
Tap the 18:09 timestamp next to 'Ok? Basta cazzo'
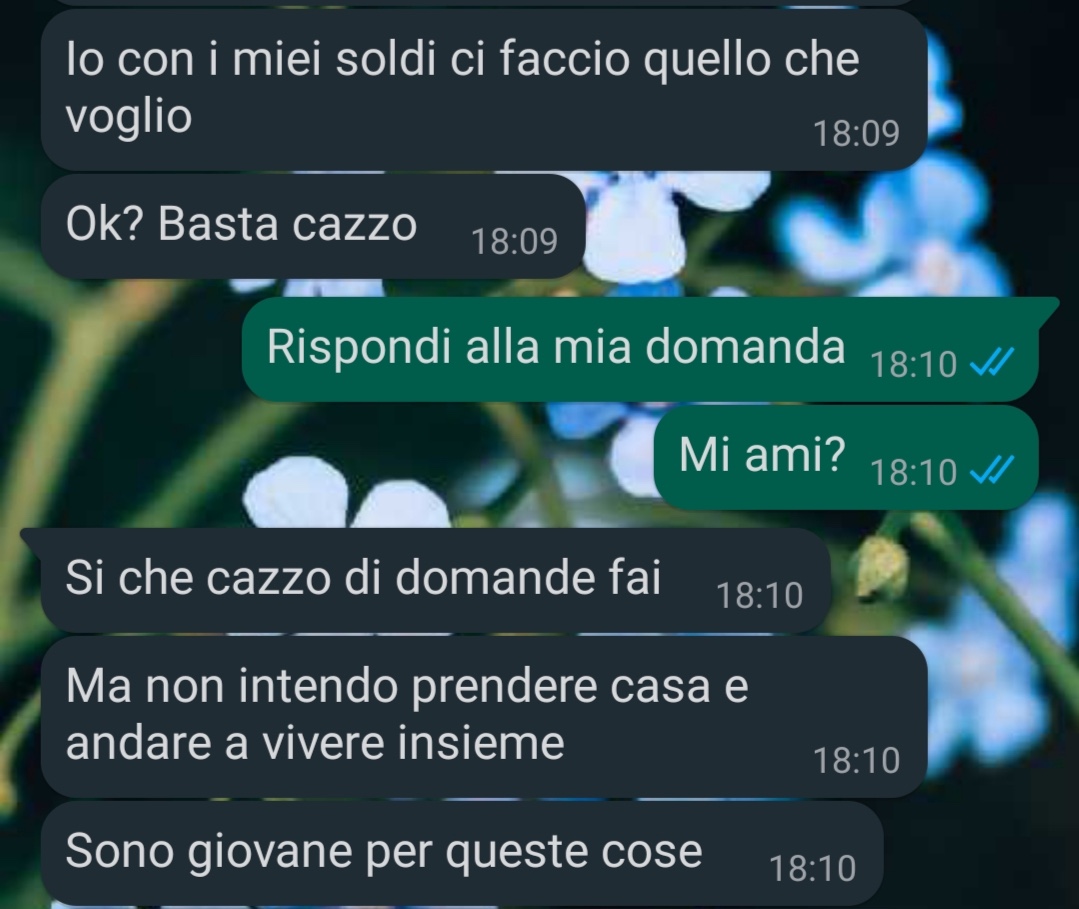tap(514, 242)
